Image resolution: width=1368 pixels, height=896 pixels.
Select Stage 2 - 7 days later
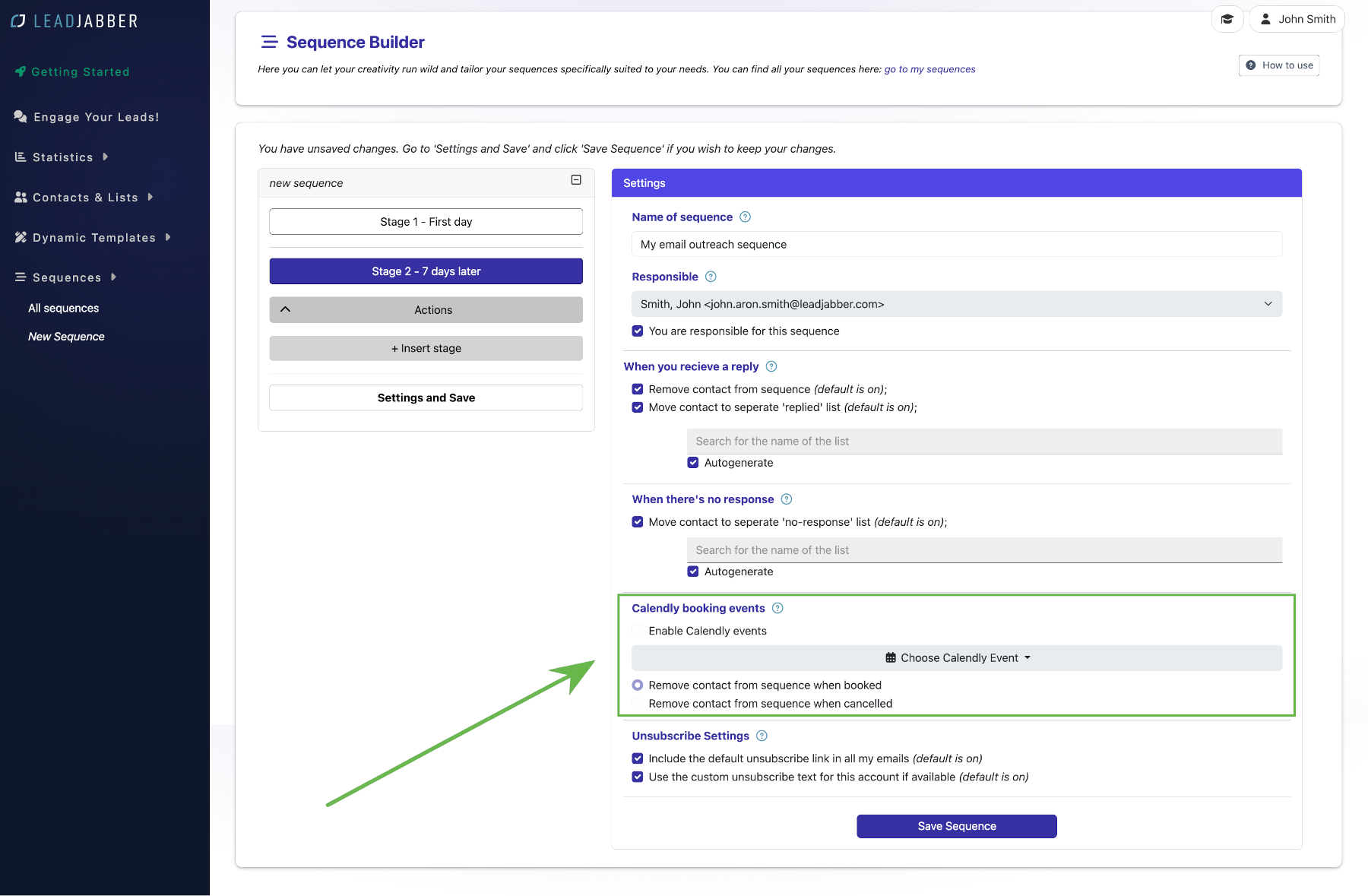[426, 271]
